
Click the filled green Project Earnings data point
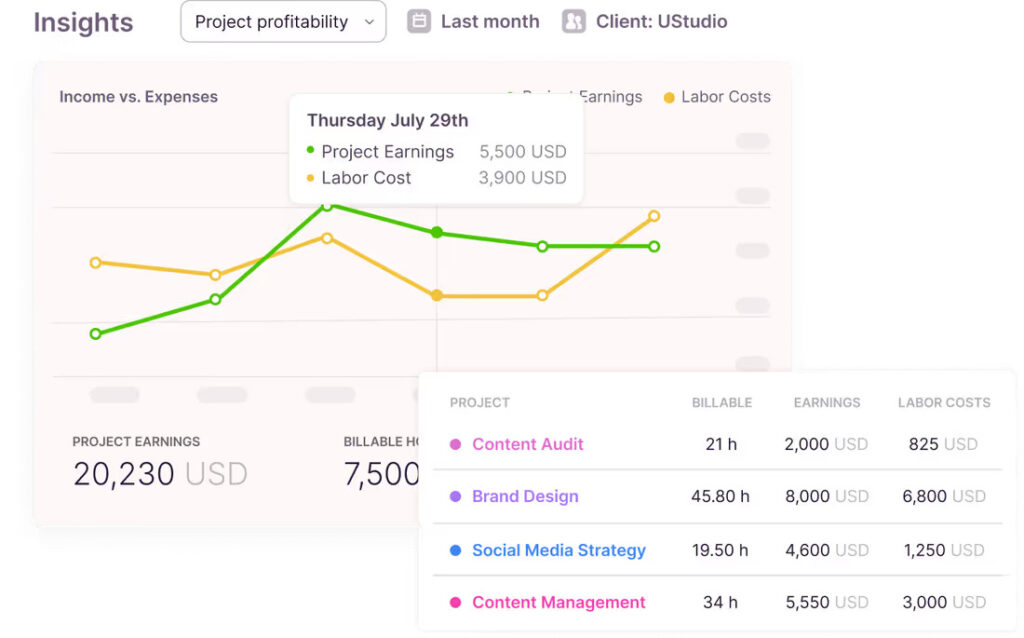tap(436, 232)
